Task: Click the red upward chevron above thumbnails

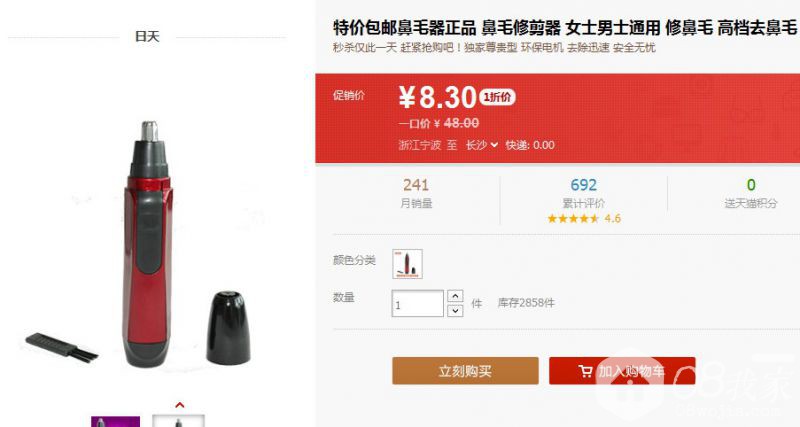Action: (x=179, y=405)
